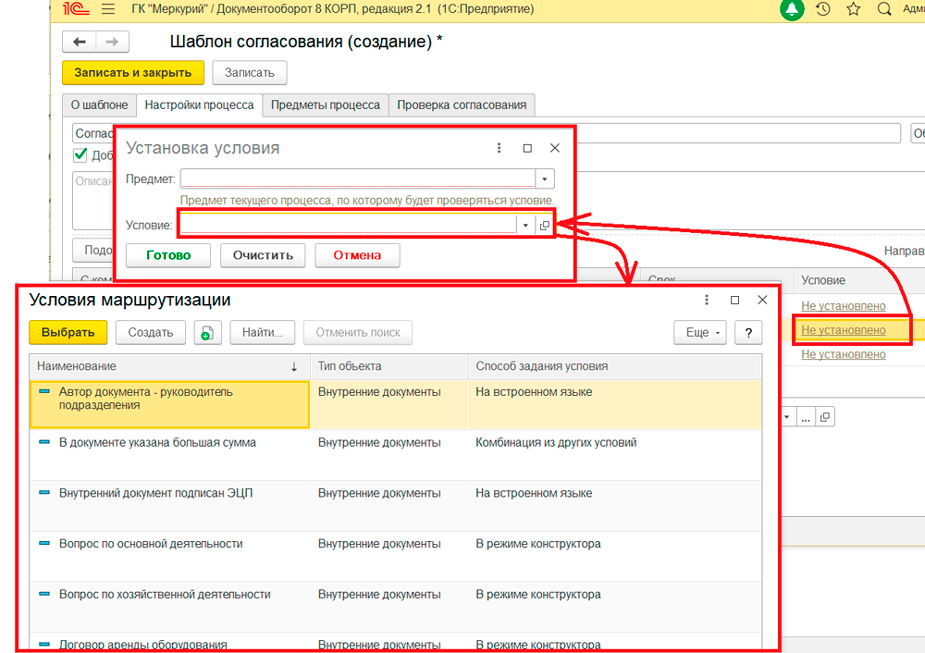Click the row icon for Внутренний документ подписан ЭЦП
Viewport: 925px width, 653px height.
[x=44, y=493]
